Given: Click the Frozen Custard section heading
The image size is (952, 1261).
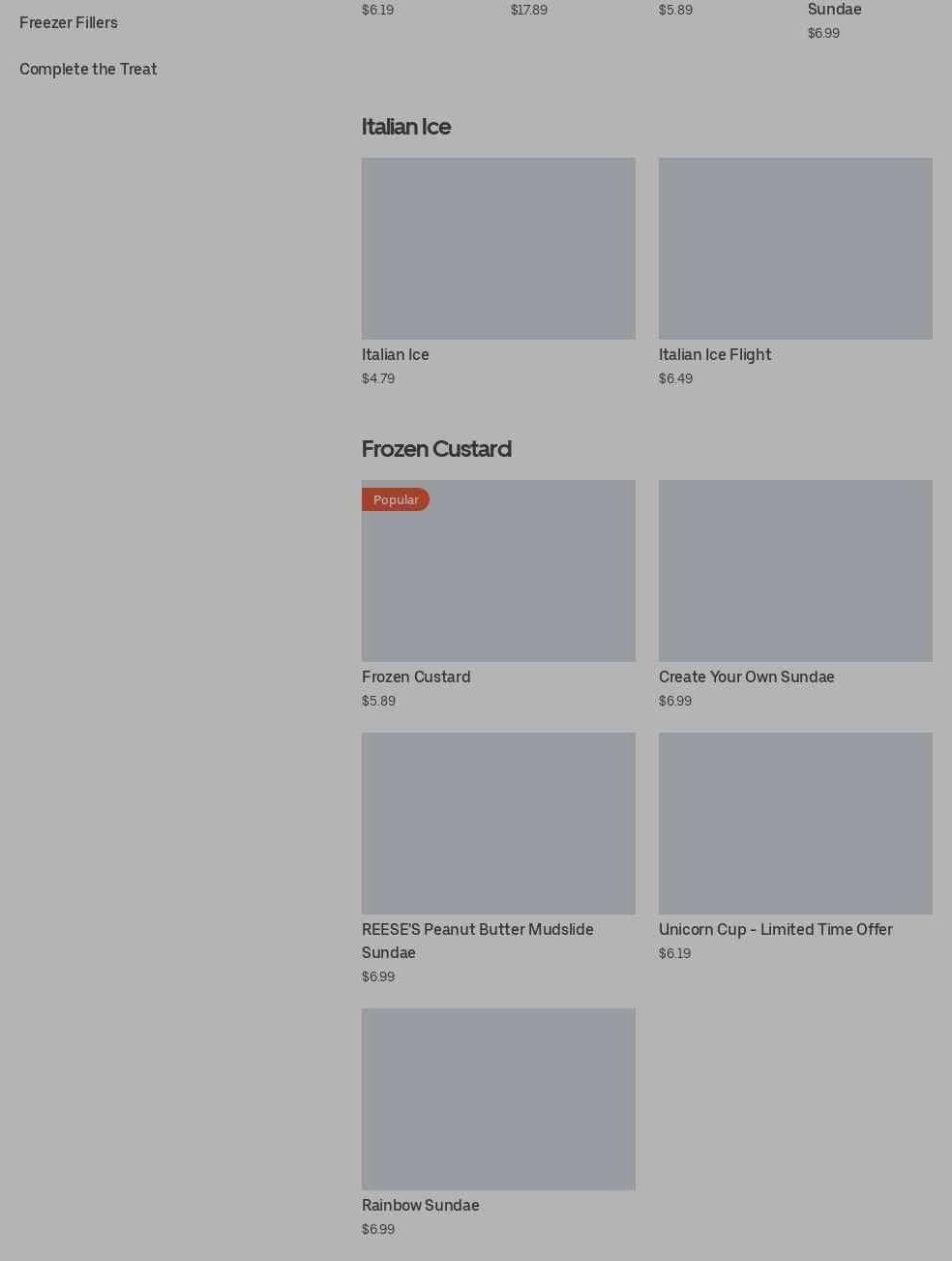Looking at the screenshot, I should click(435, 449).
